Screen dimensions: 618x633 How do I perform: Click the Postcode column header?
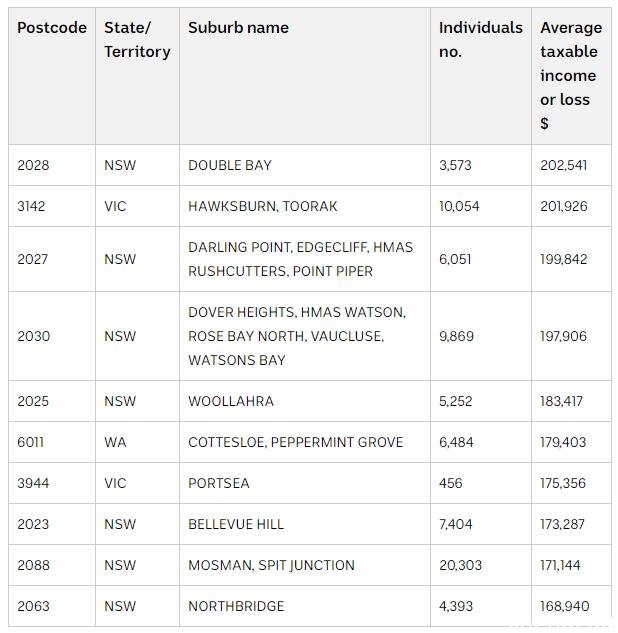click(x=52, y=76)
